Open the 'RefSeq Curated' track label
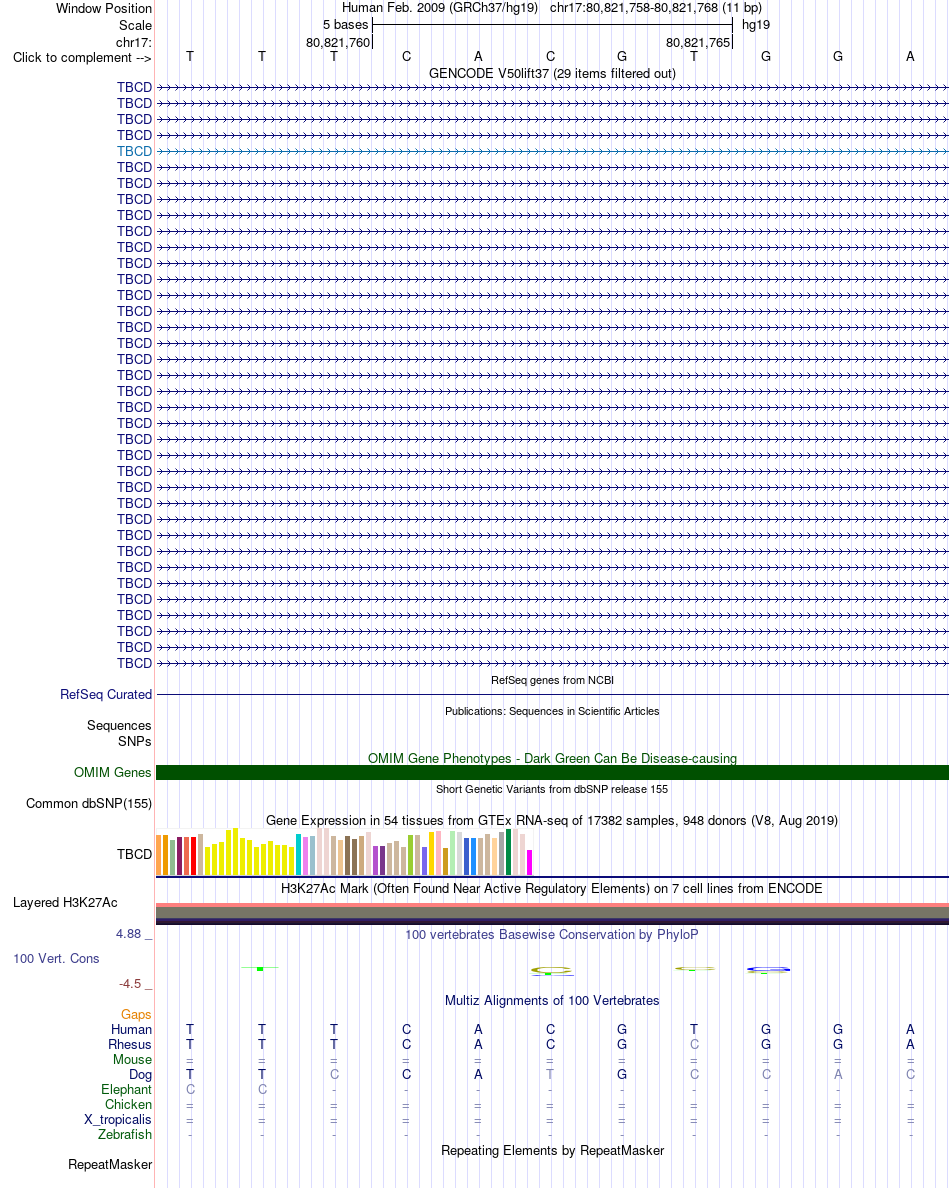 106,695
